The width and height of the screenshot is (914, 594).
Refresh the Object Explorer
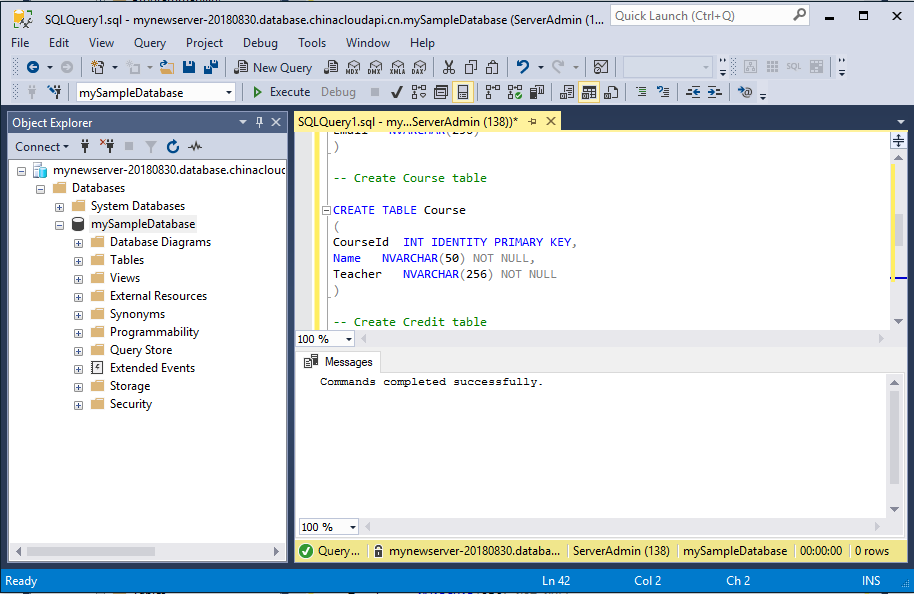pos(173,146)
